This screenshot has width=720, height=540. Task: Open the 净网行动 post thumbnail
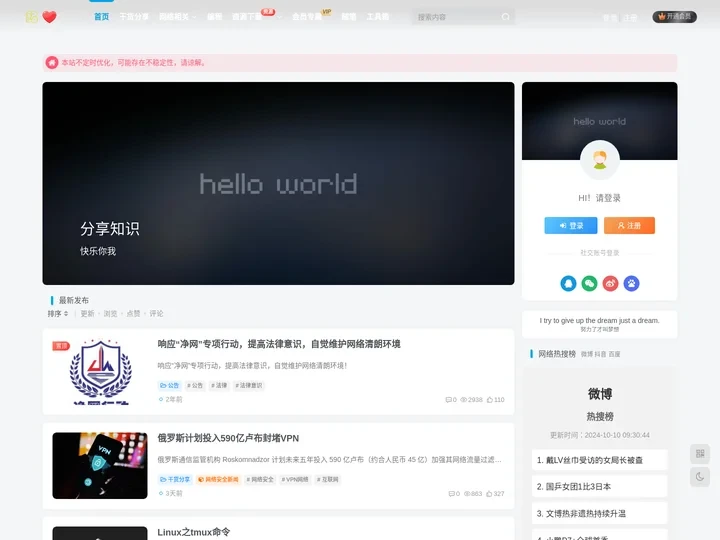tap(100, 371)
